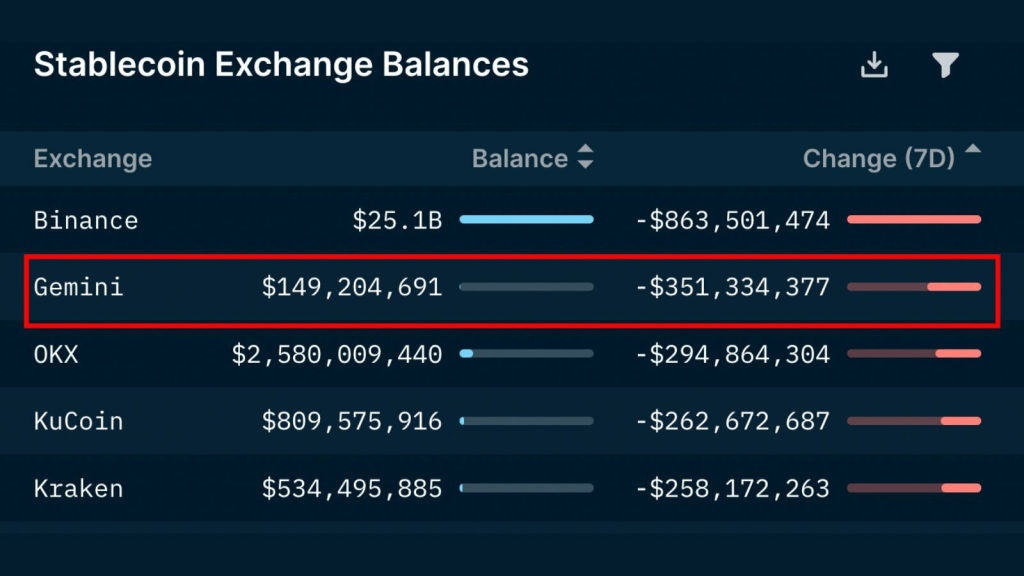The height and width of the screenshot is (576, 1024).
Task: Select the KuCoin exchange name
Action: (78, 421)
